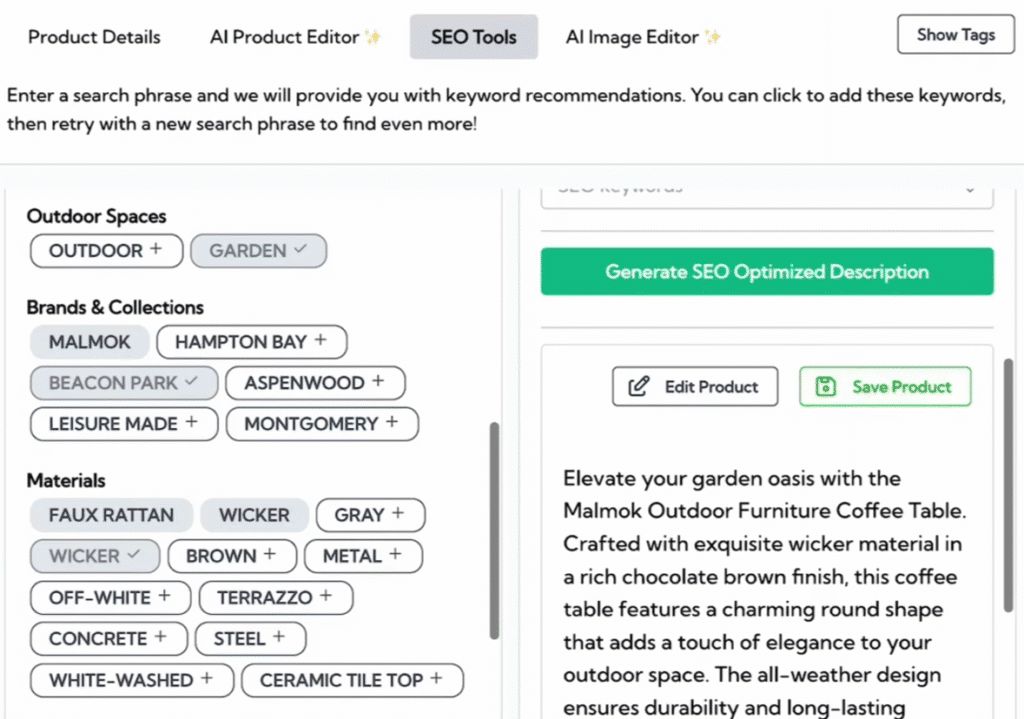Screen dimensions: 1024x719
Task: Click the floppy disk icon on Save Product
Action: click(825, 387)
